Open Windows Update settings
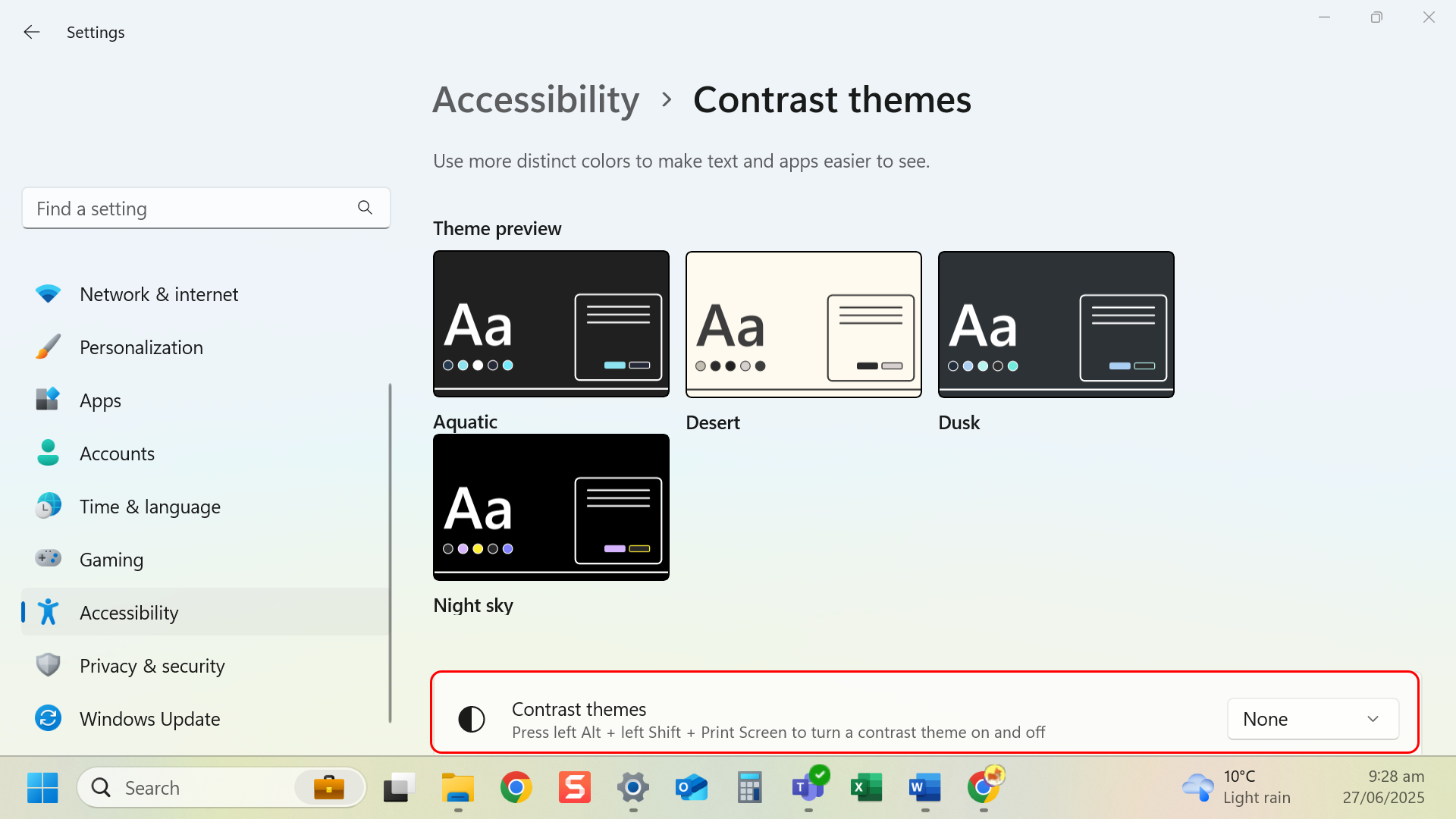 pos(206,719)
